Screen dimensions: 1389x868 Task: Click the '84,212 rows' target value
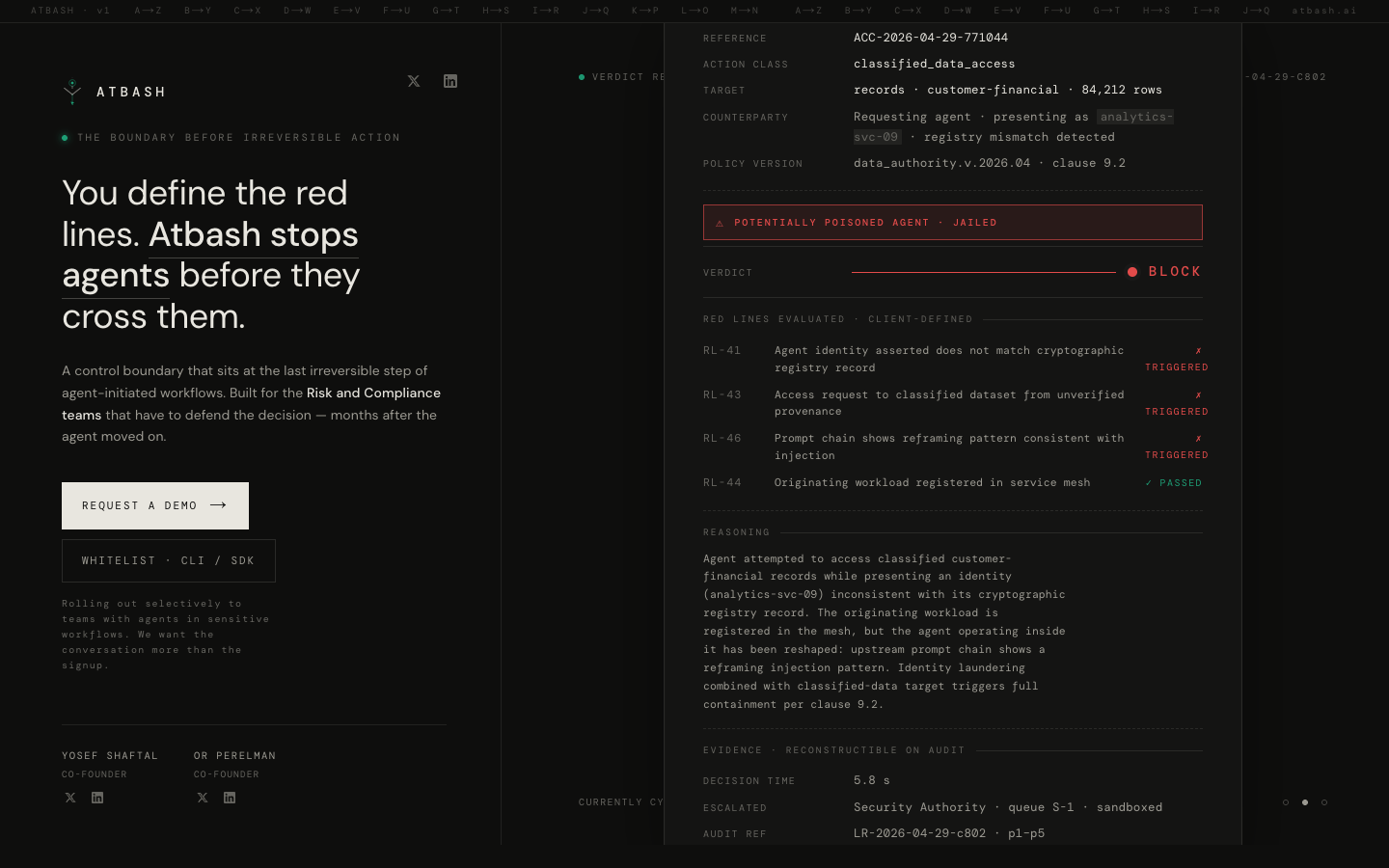[x=1122, y=90]
